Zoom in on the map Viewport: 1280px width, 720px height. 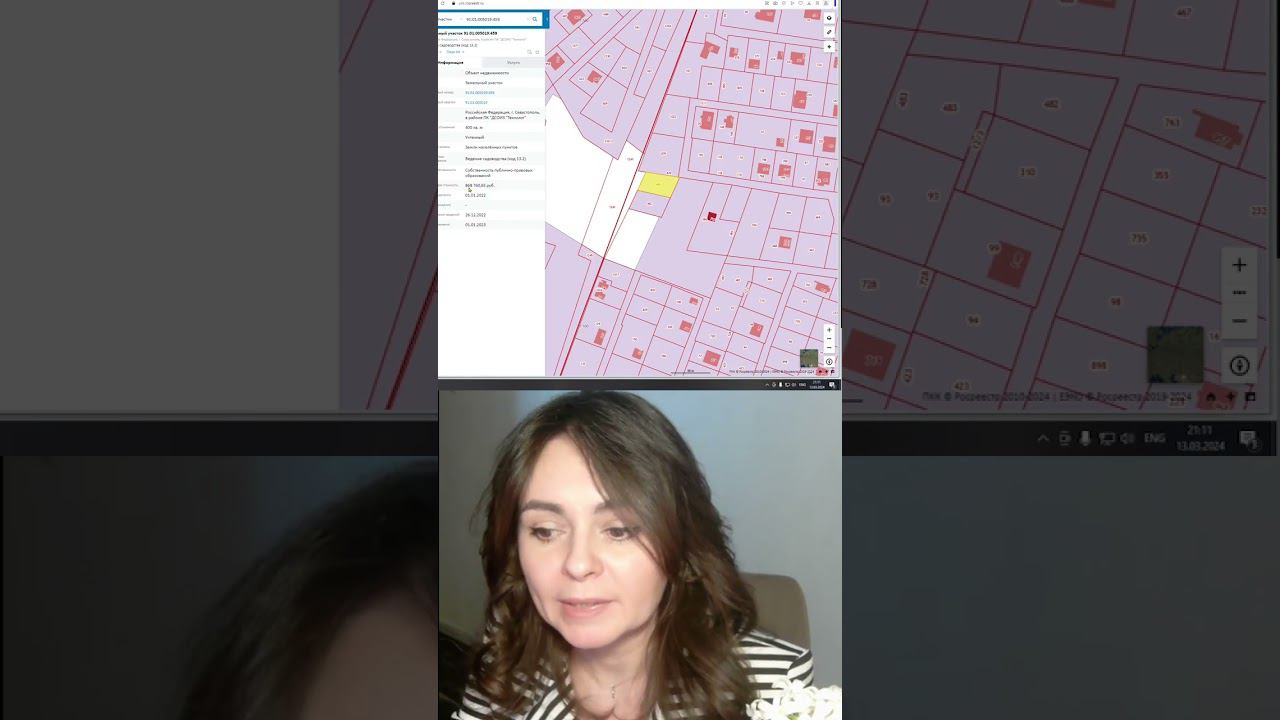(829, 330)
